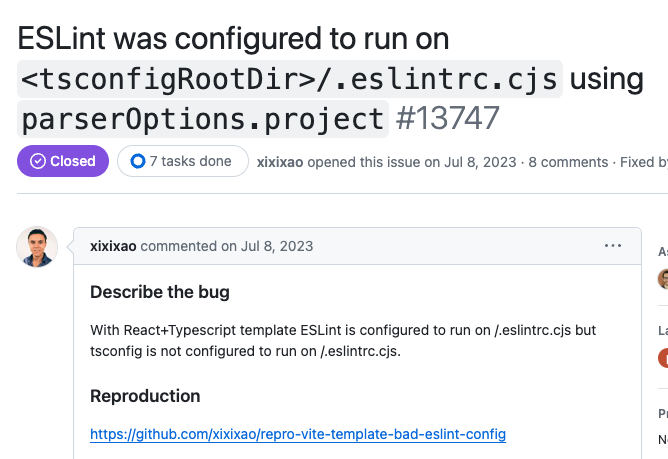Click the check-circle icon in Closed badge
Viewport: 668px width, 459px height.
click(38, 161)
